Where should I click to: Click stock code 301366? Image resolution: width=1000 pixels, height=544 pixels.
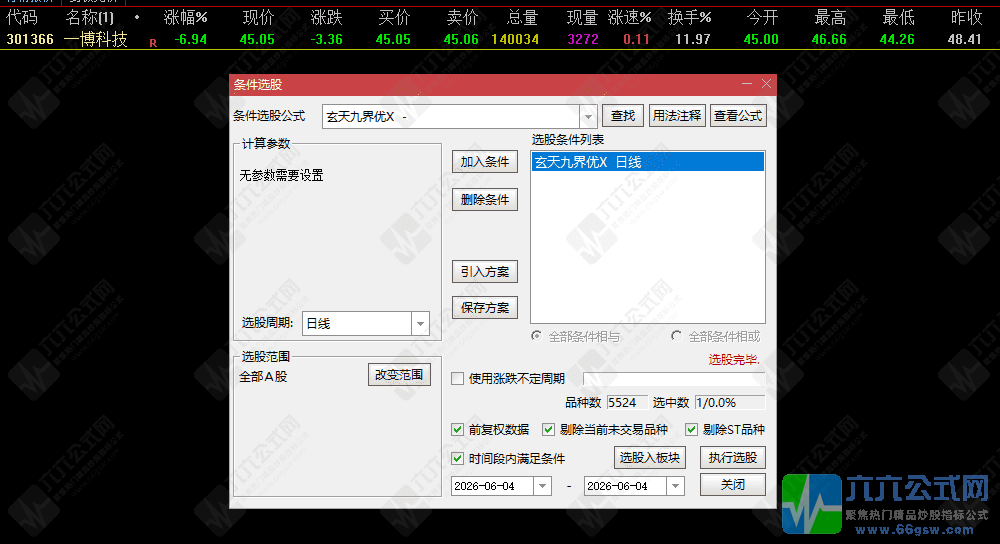[30, 40]
